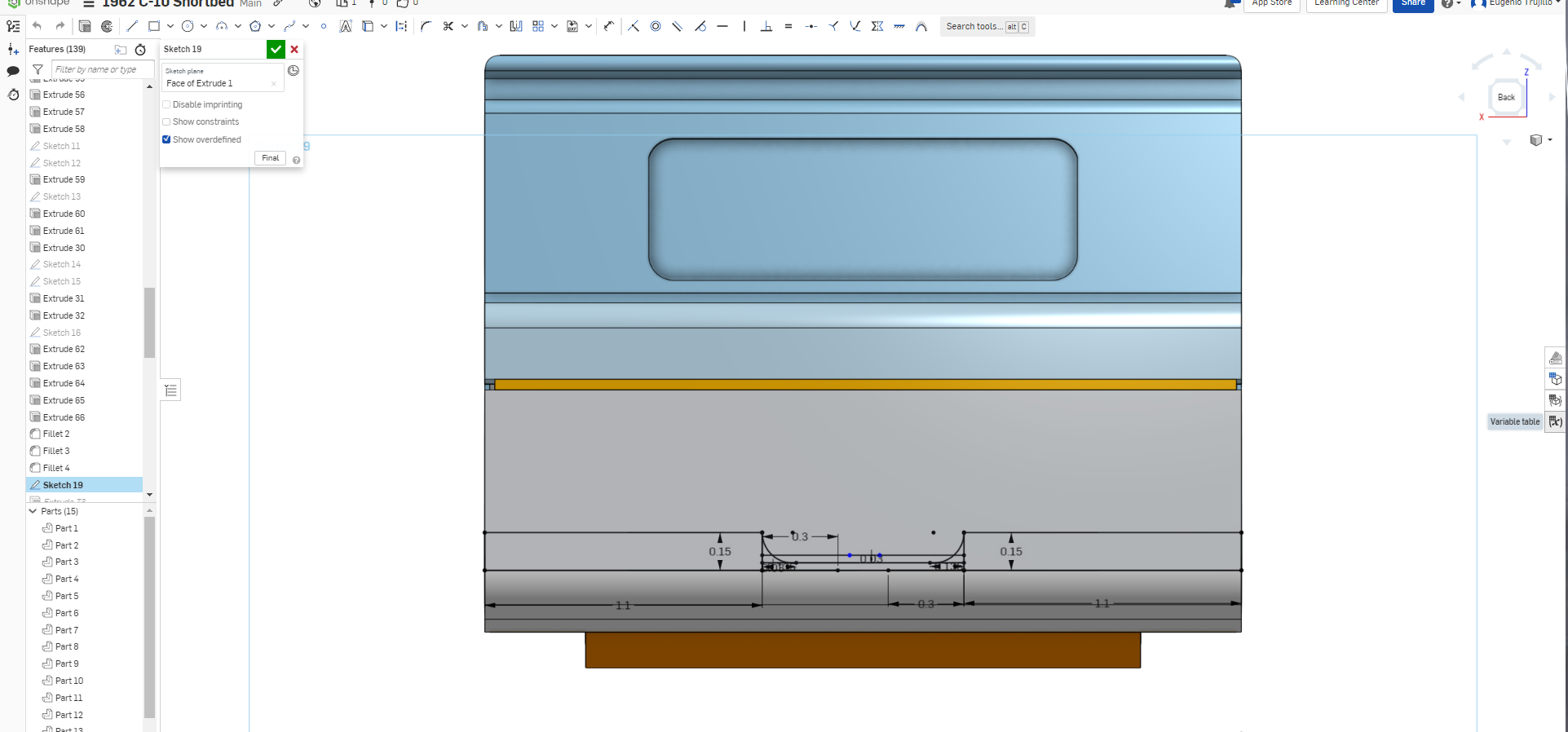
Task: Apply the Curvature constraint
Action: tap(921, 26)
